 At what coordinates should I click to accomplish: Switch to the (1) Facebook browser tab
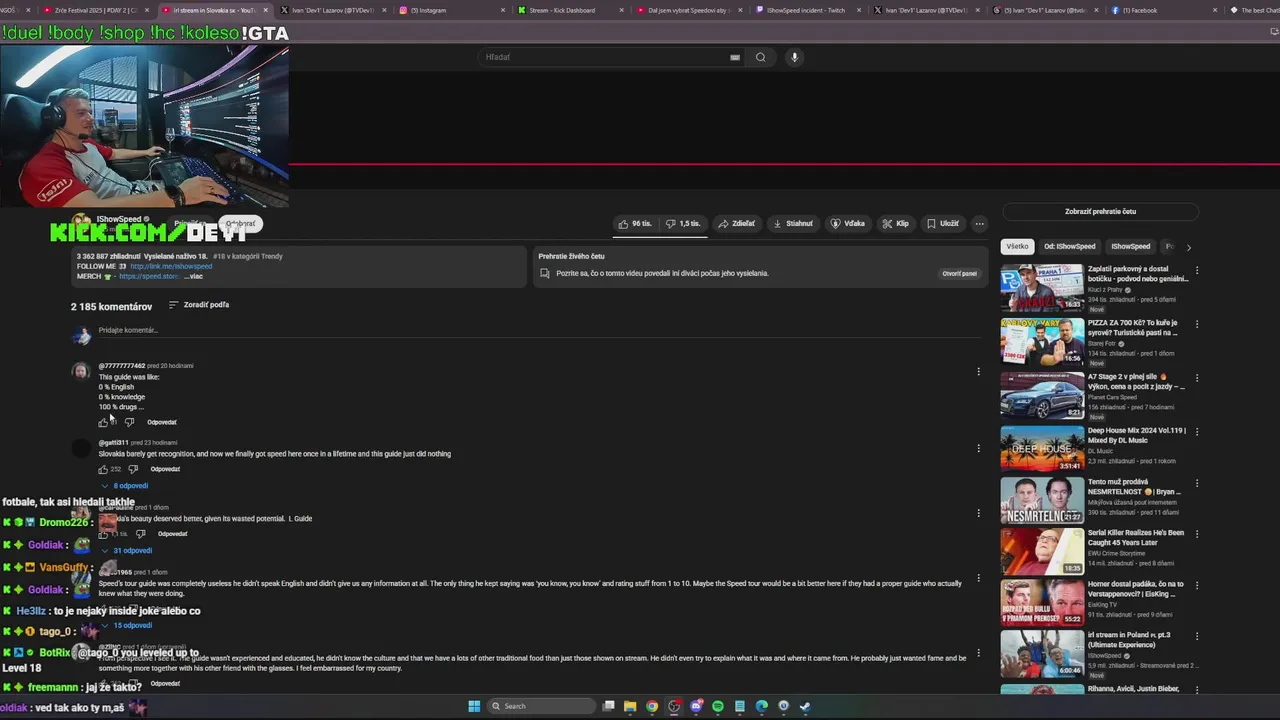[x=1165, y=10]
